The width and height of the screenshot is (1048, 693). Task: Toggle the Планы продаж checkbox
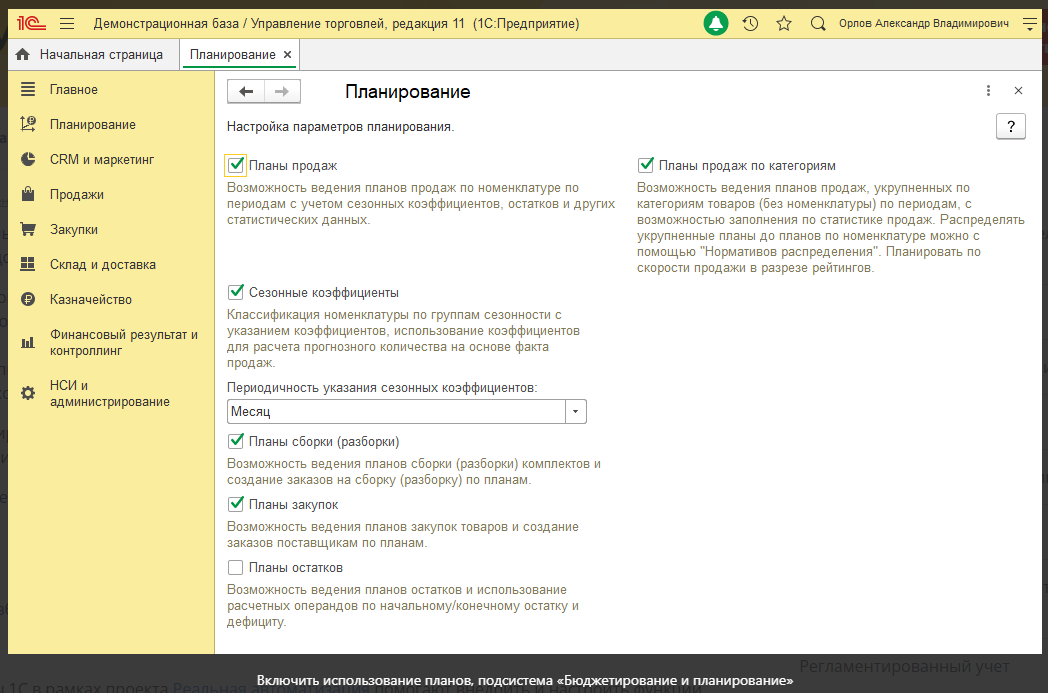click(x=235, y=165)
